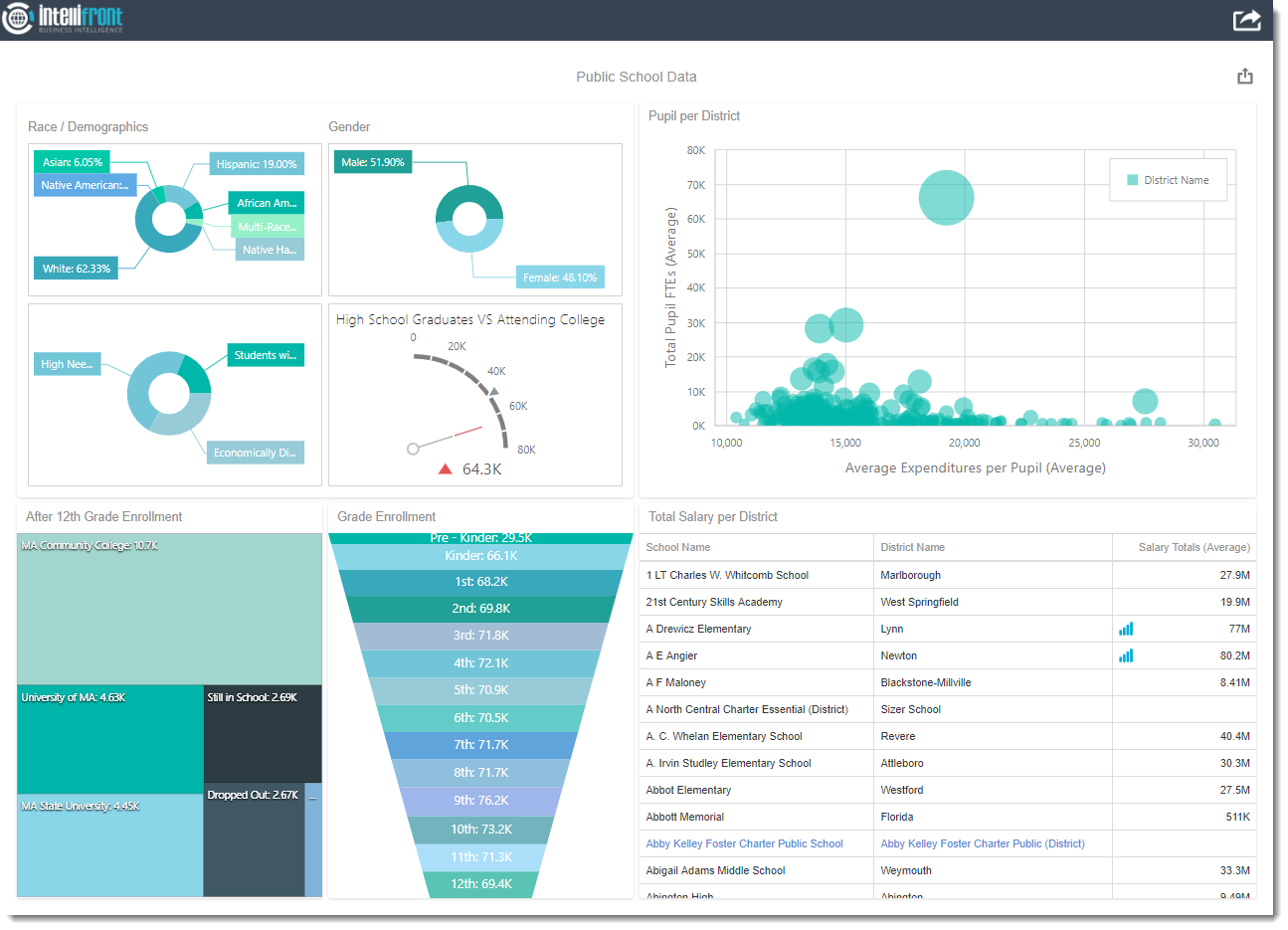The image size is (1288, 930).
Task: Sort table by School Name column header
Action: [x=678, y=547]
